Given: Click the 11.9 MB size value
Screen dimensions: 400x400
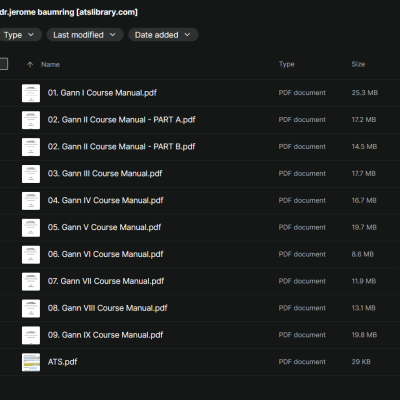Looking at the screenshot, I should pyautogui.click(x=364, y=281).
